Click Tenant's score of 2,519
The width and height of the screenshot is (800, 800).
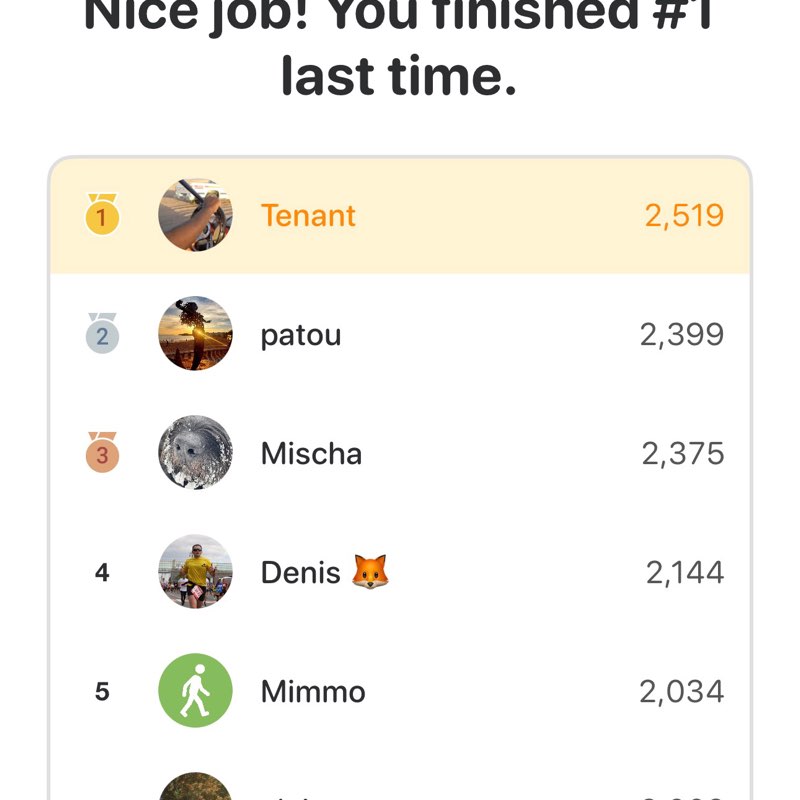[x=683, y=215]
